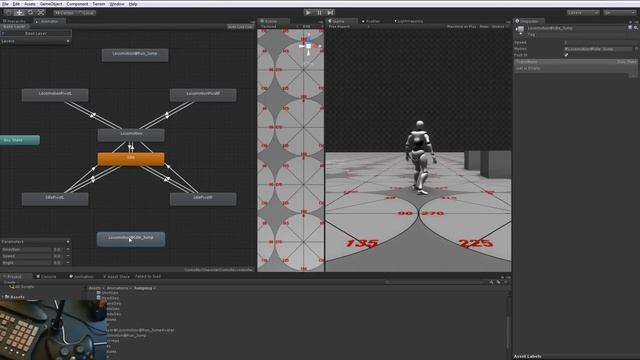The height and width of the screenshot is (360, 640).
Task: Toggle Solo Mute in Transitions header
Action: click(627, 62)
